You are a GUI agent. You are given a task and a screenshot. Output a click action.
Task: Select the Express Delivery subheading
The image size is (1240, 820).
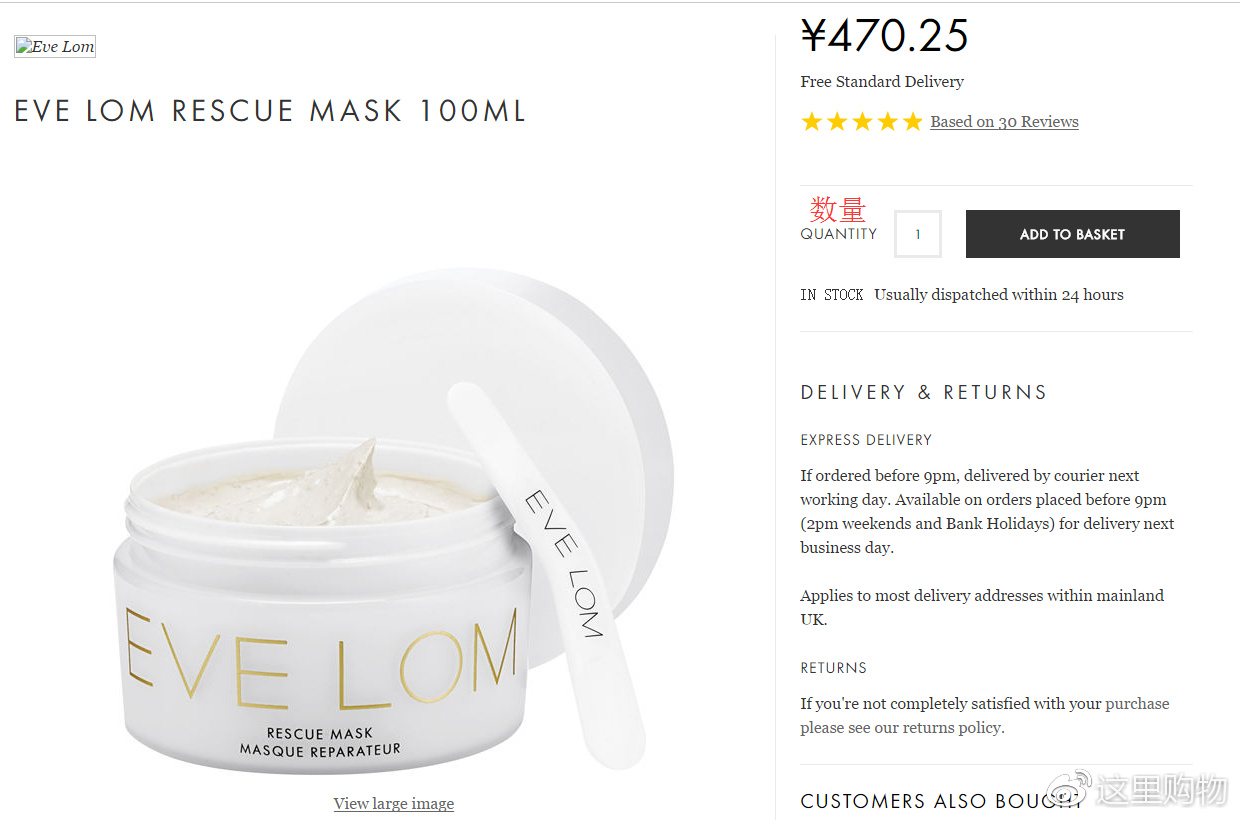click(866, 440)
